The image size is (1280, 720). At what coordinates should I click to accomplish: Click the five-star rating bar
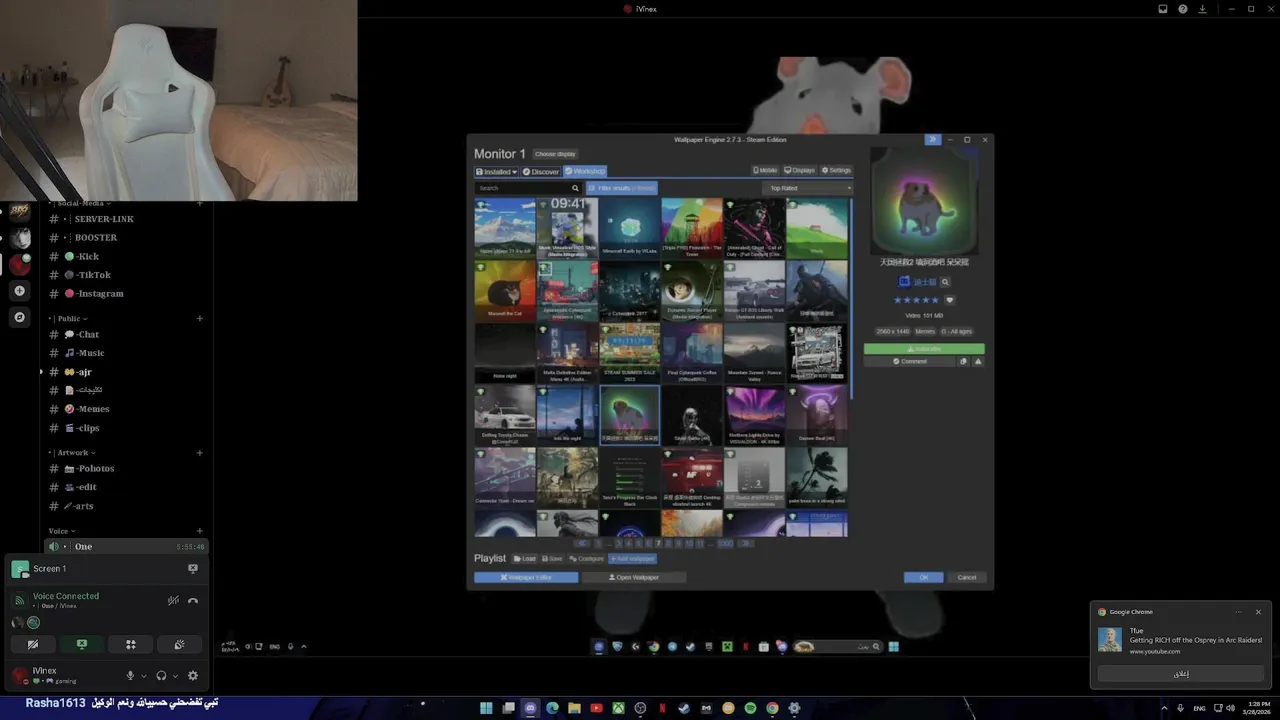point(916,300)
